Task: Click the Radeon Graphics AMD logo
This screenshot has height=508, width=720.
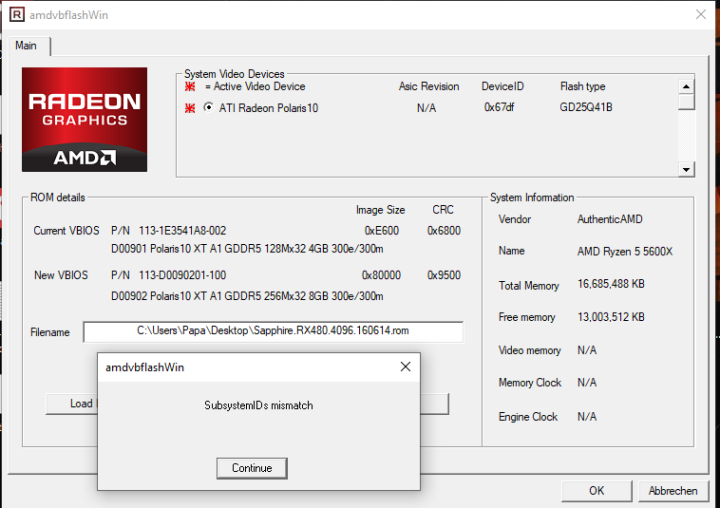Action: click(x=84, y=119)
